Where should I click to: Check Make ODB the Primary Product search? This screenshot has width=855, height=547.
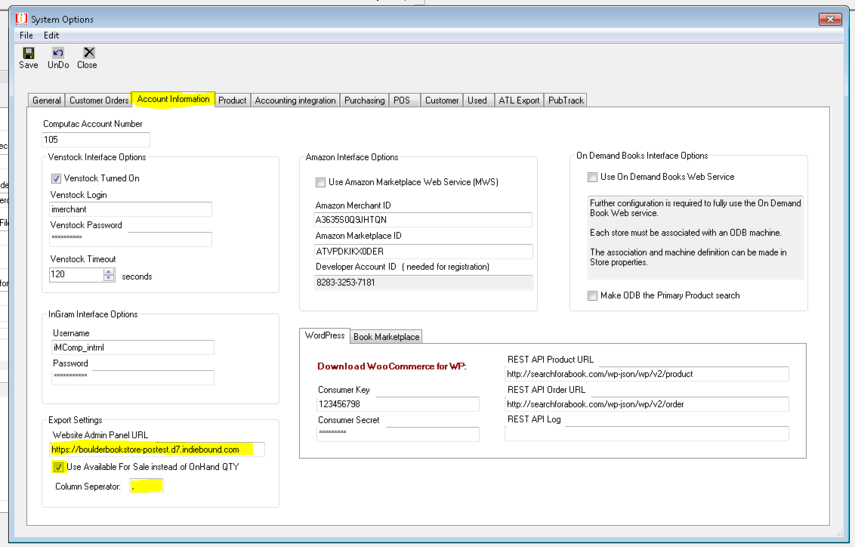(592, 296)
